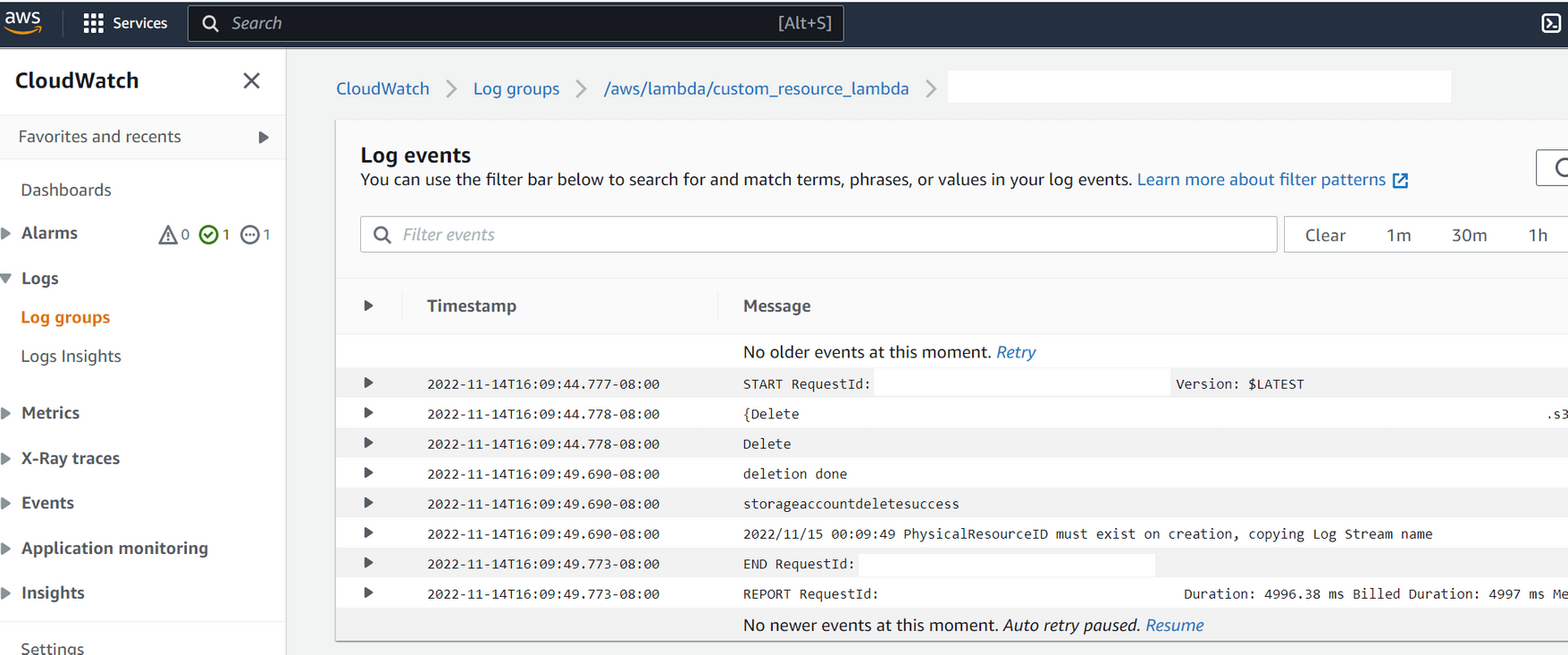Click the search magnifier icon in top bar
Viewport: 1568px width, 655px height.
tap(210, 23)
